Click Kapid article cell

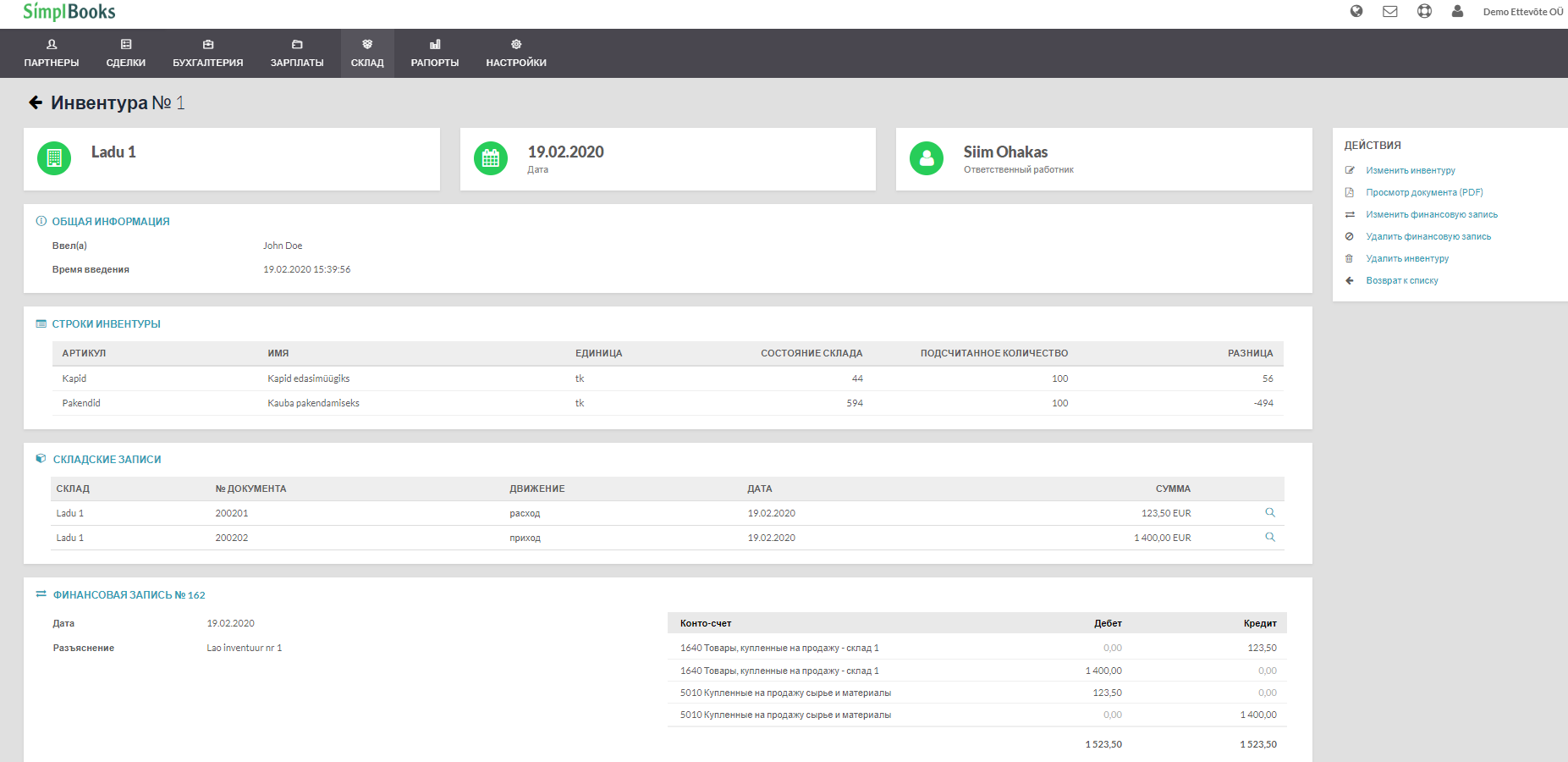point(74,378)
